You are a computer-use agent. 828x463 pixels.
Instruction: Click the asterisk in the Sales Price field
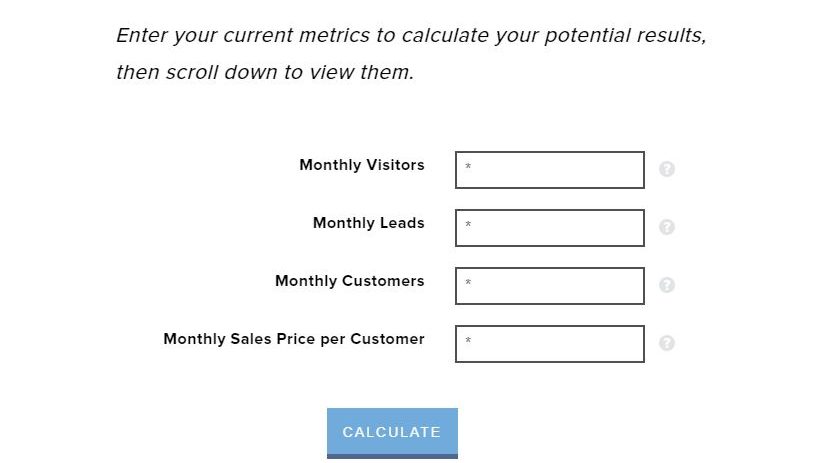[x=468, y=341]
